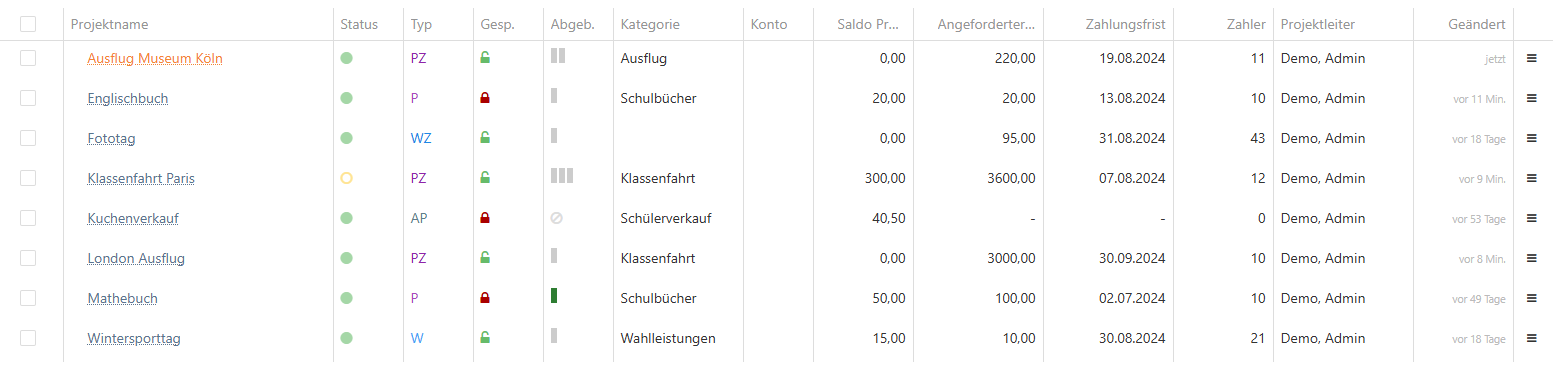
Task: Sort by the Zahlungsfrist column header
Action: pyautogui.click(x=1125, y=24)
